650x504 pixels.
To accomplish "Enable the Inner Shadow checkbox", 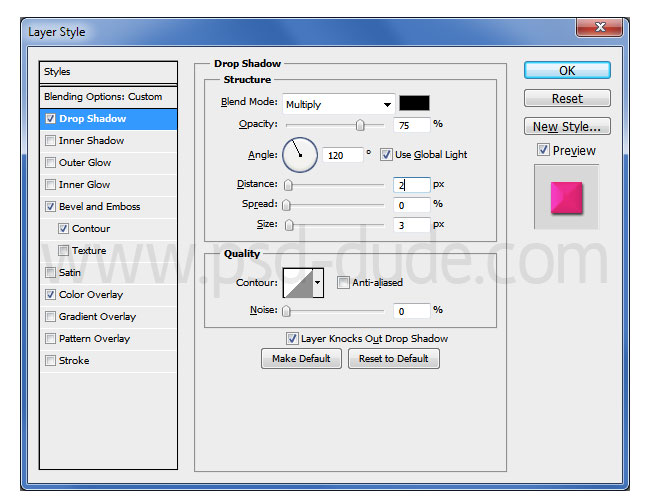I will point(50,141).
